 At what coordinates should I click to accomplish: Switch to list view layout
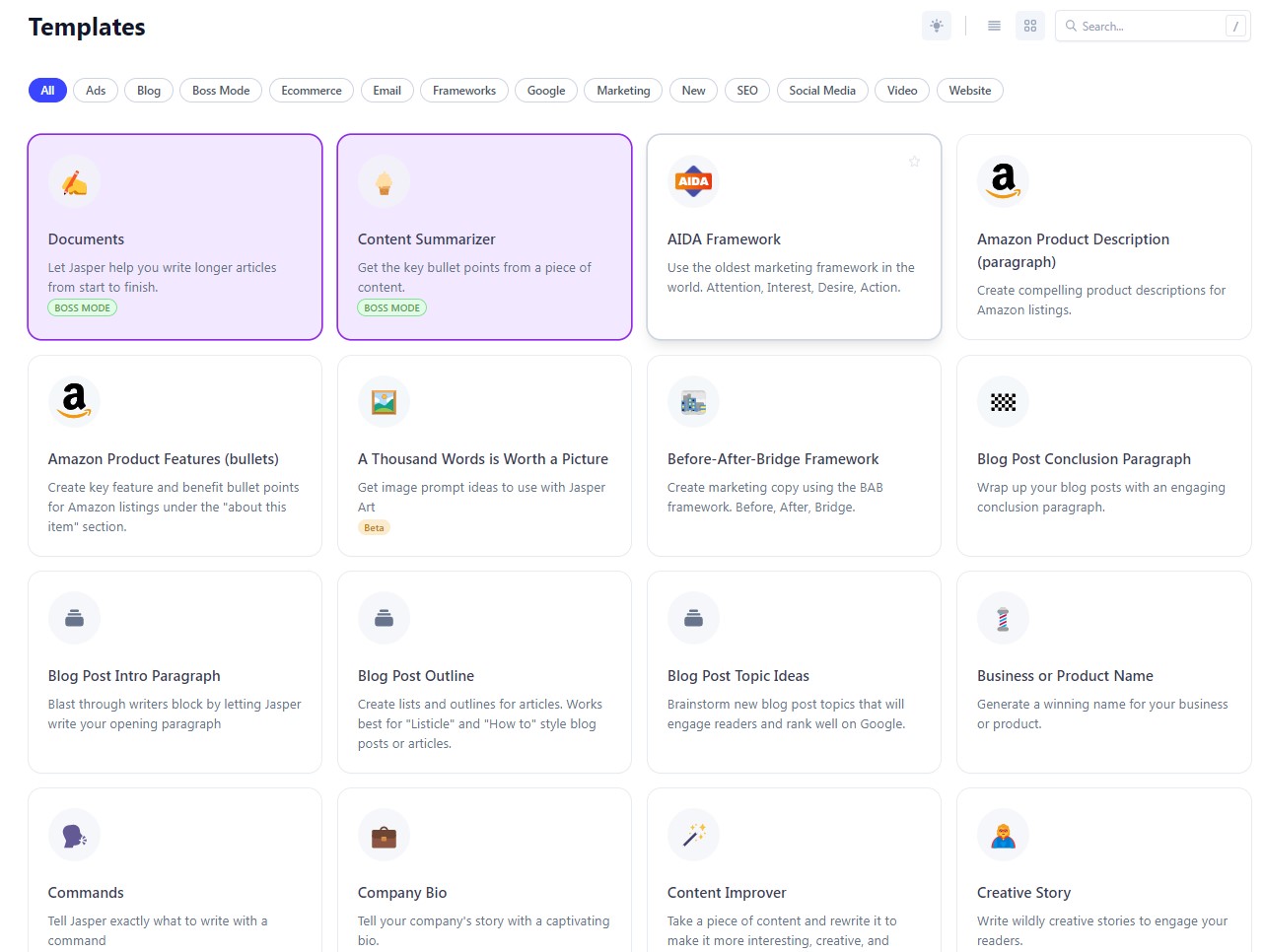pos(994,26)
